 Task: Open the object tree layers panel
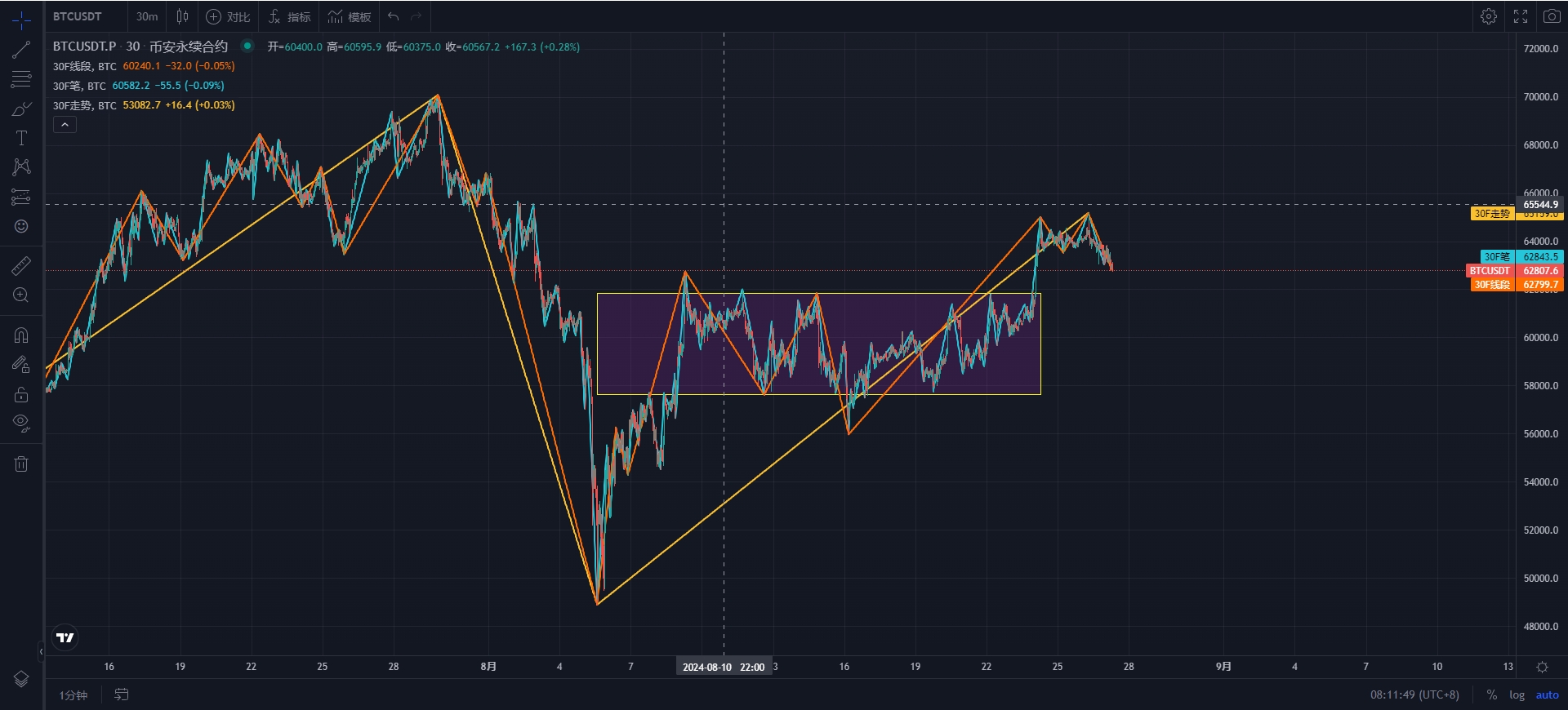pyautogui.click(x=21, y=679)
